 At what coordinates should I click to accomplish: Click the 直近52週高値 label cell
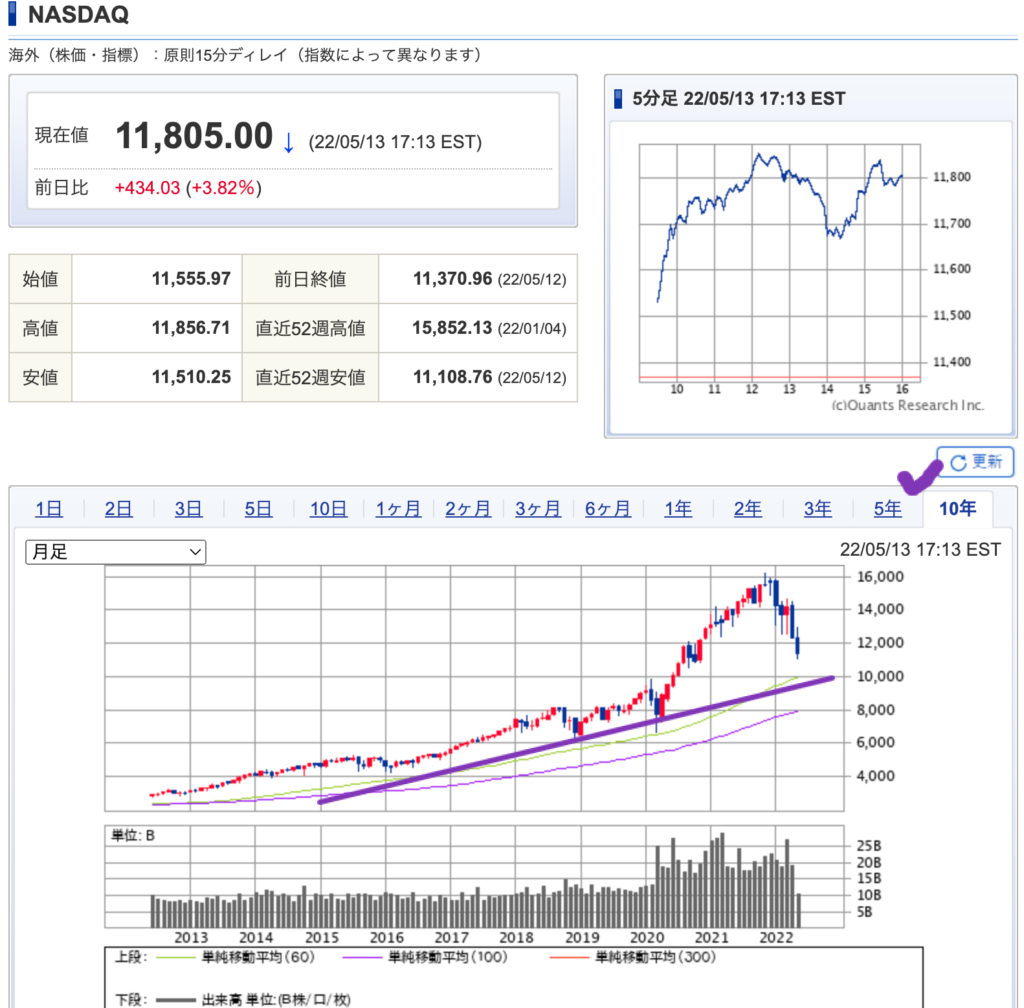pyautogui.click(x=310, y=328)
